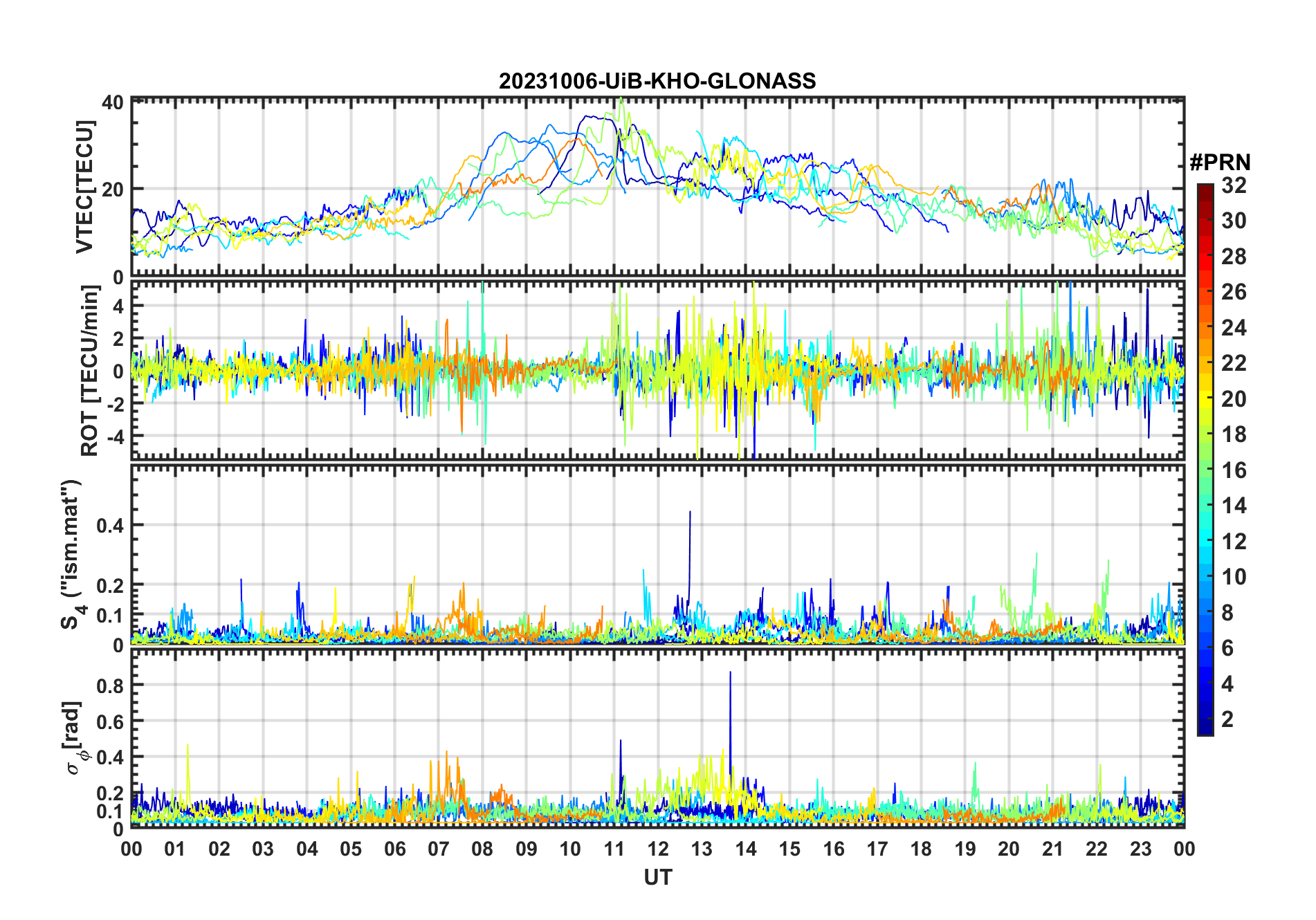Click the "05" hour tick on the UT axis
Screen dimensions: 1316x920
(351, 849)
